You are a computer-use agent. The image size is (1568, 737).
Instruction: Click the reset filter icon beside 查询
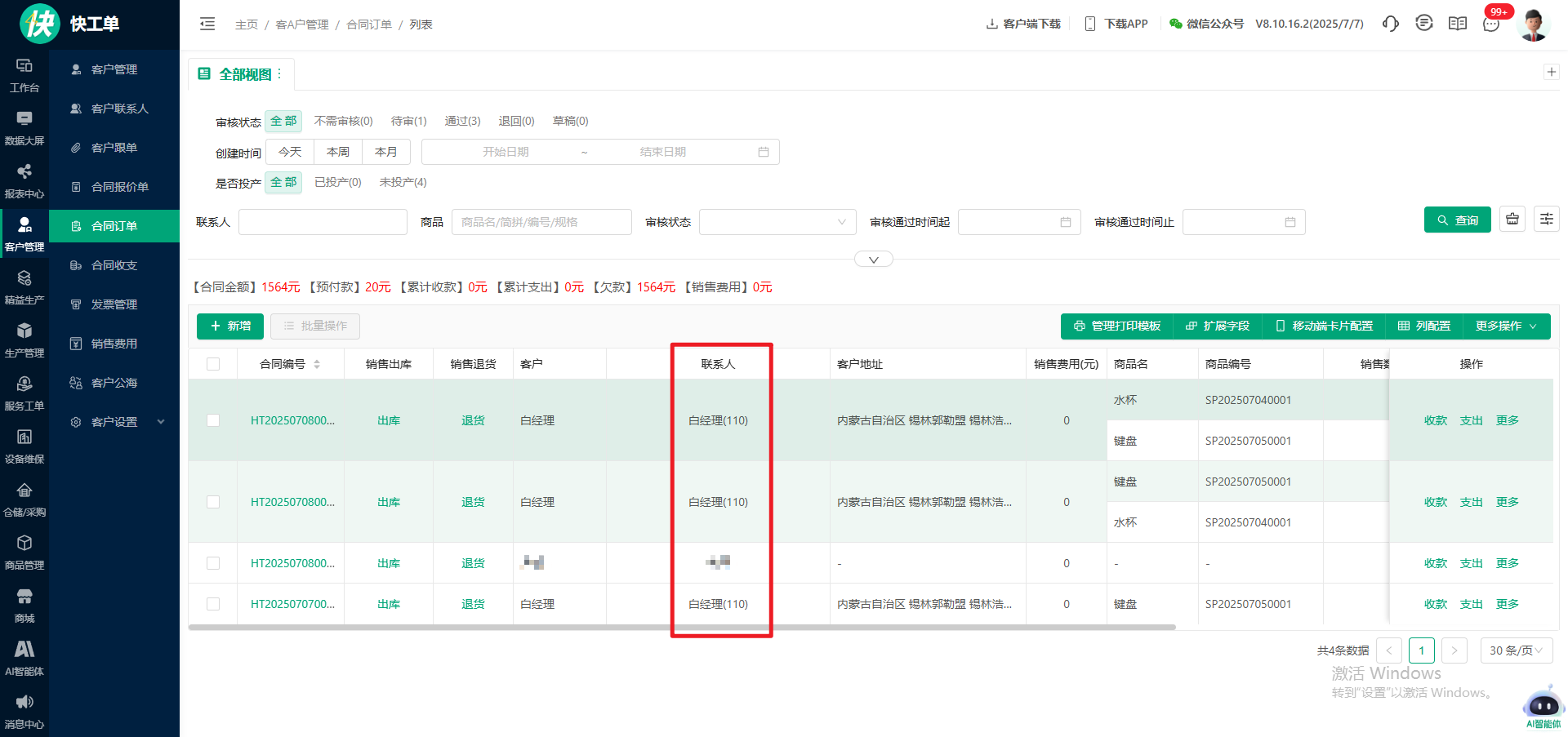pyautogui.click(x=1512, y=220)
